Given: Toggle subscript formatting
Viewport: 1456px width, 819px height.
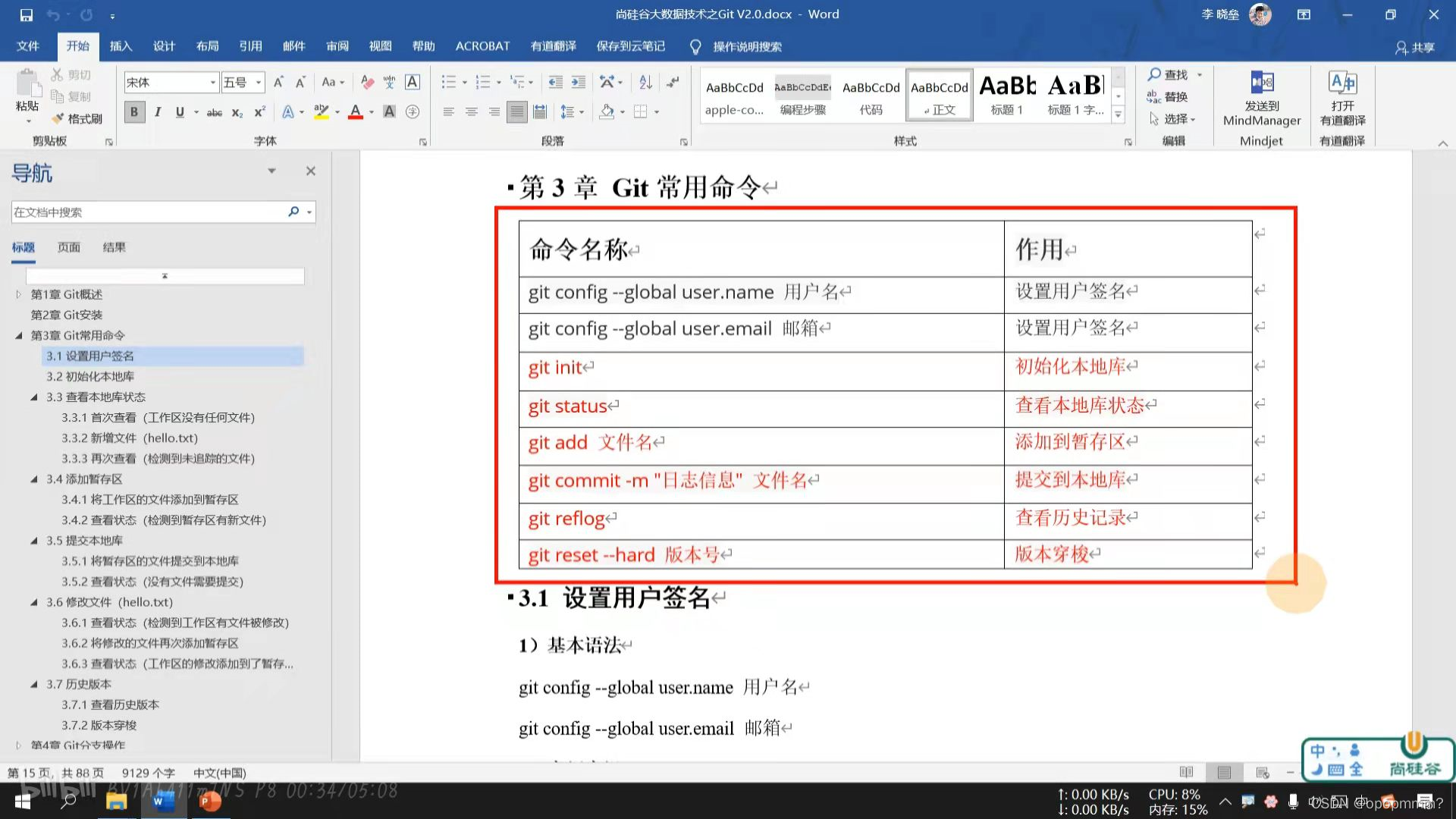Looking at the screenshot, I should pyautogui.click(x=237, y=112).
